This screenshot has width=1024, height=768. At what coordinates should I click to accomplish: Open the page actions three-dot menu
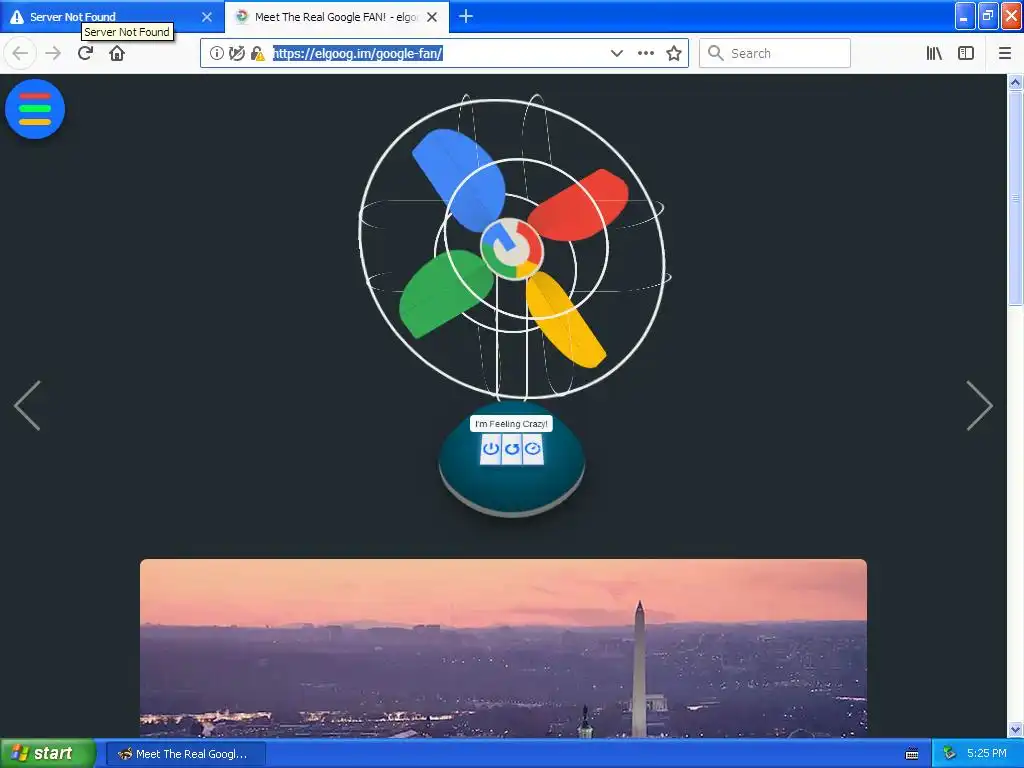pyautogui.click(x=645, y=54)
